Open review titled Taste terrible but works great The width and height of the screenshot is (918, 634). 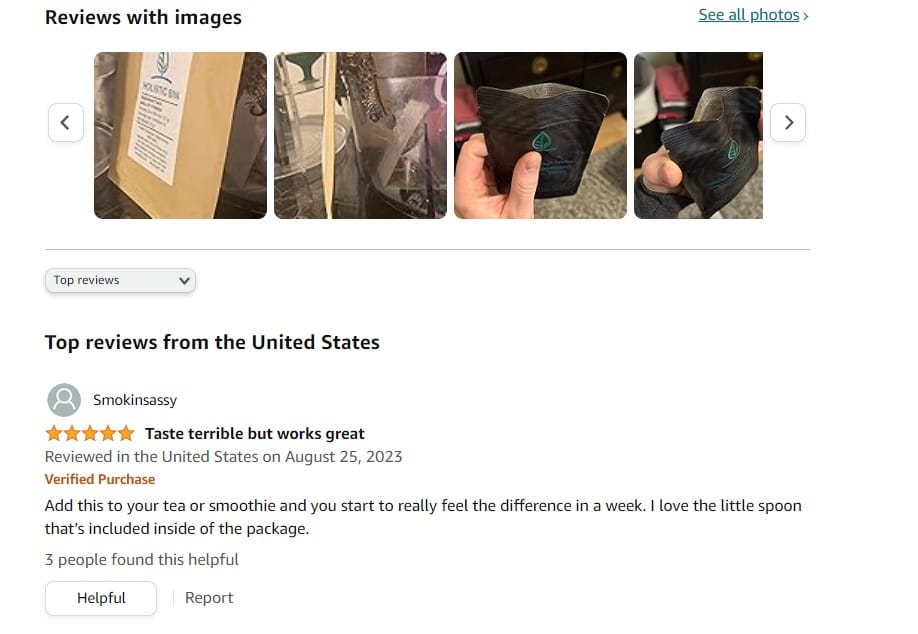tap(255, 434)
